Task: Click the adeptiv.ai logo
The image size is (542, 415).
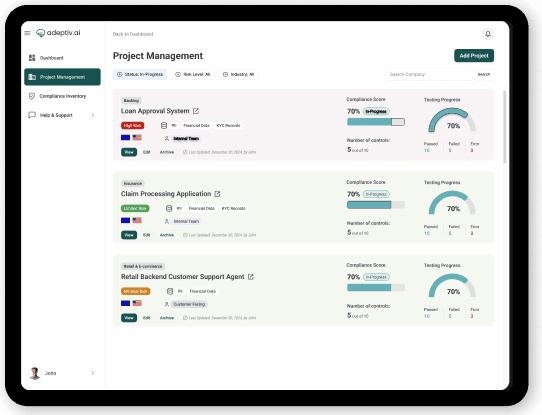Action: click(x=58, y=33)
